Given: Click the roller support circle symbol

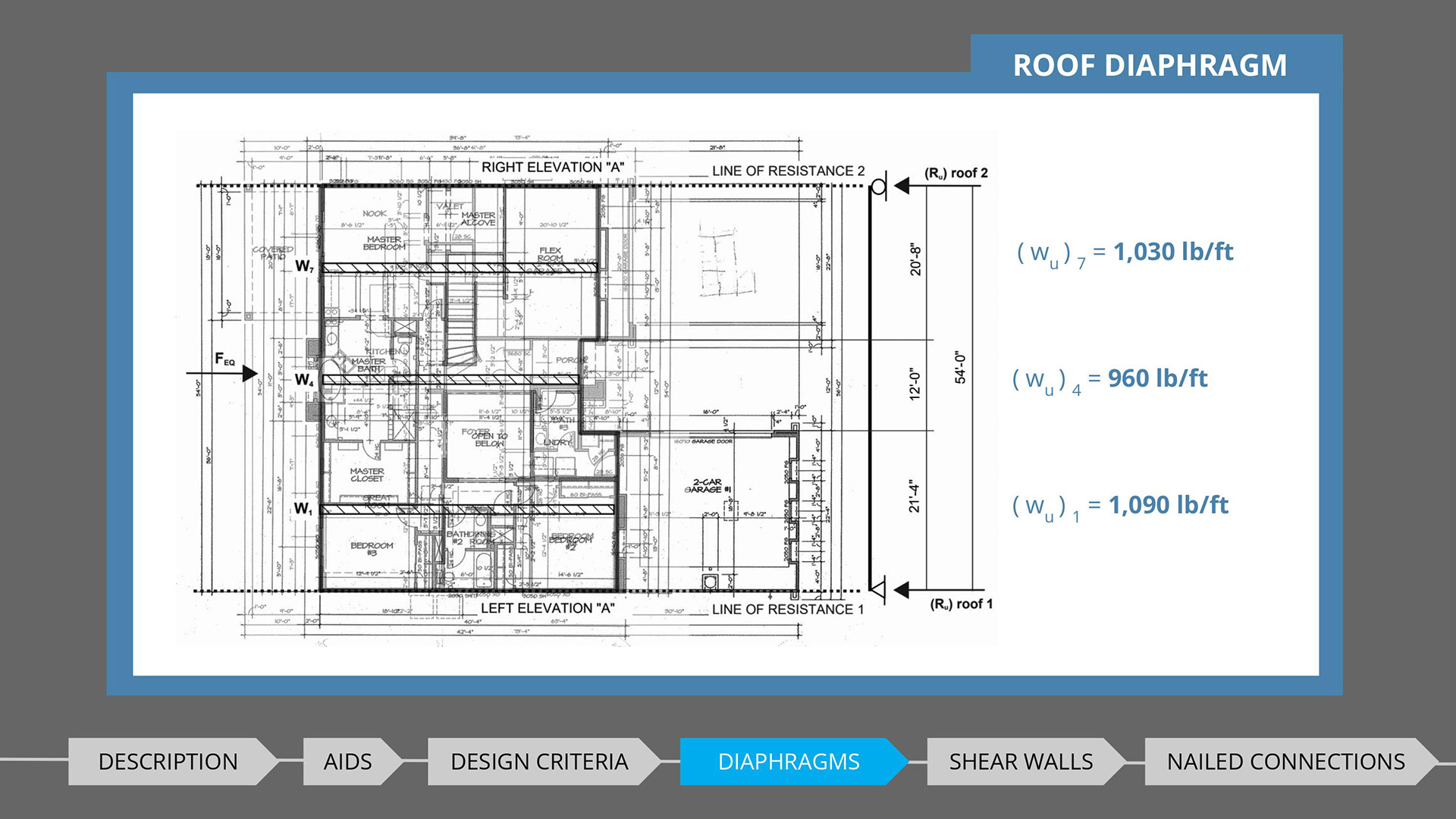Looking at the screenshot, I should click(878, 186).
